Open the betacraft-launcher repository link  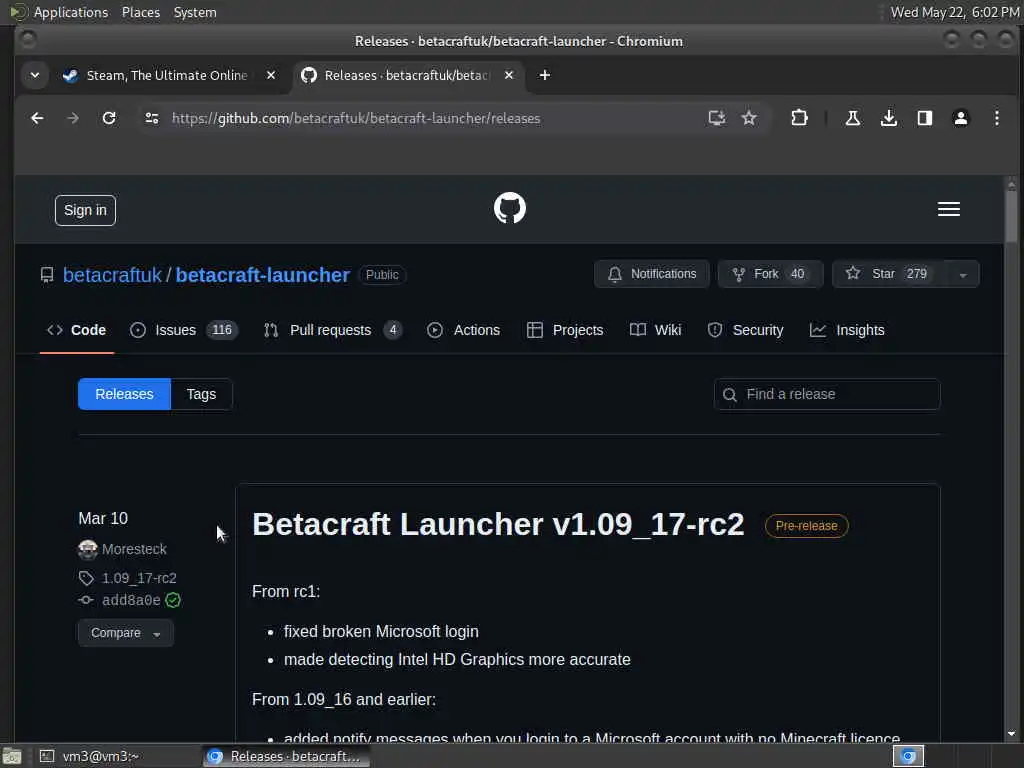click(x=263, y=275)
